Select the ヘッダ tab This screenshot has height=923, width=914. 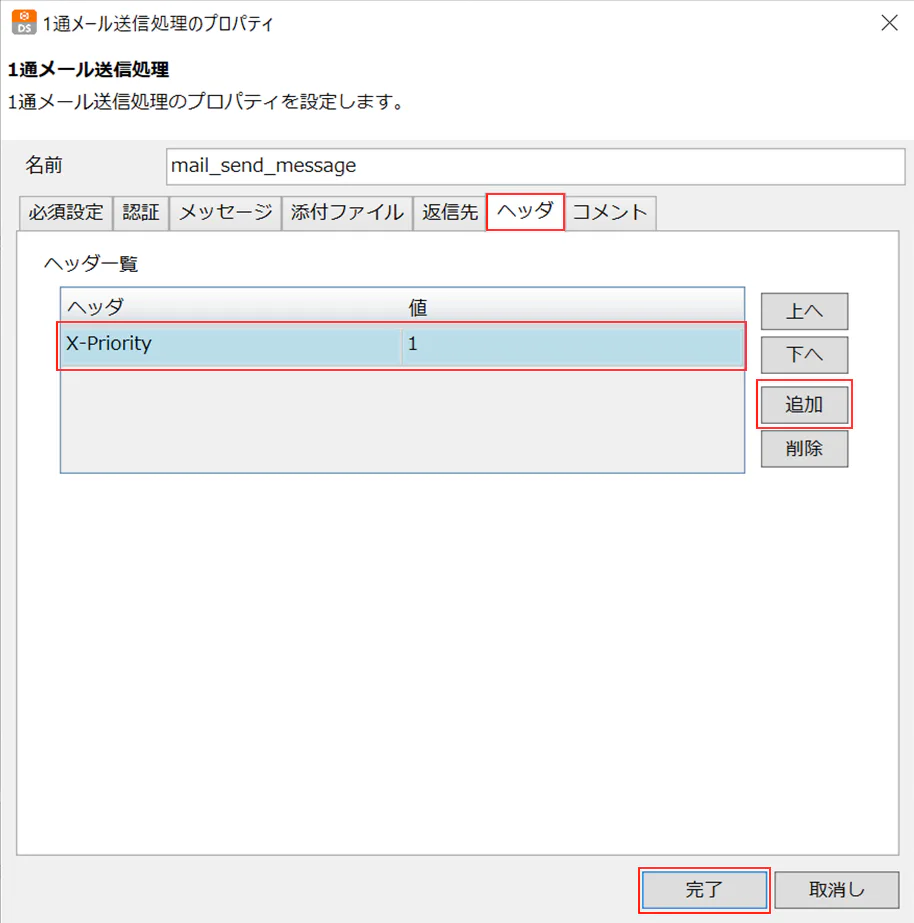click(525, 212)
